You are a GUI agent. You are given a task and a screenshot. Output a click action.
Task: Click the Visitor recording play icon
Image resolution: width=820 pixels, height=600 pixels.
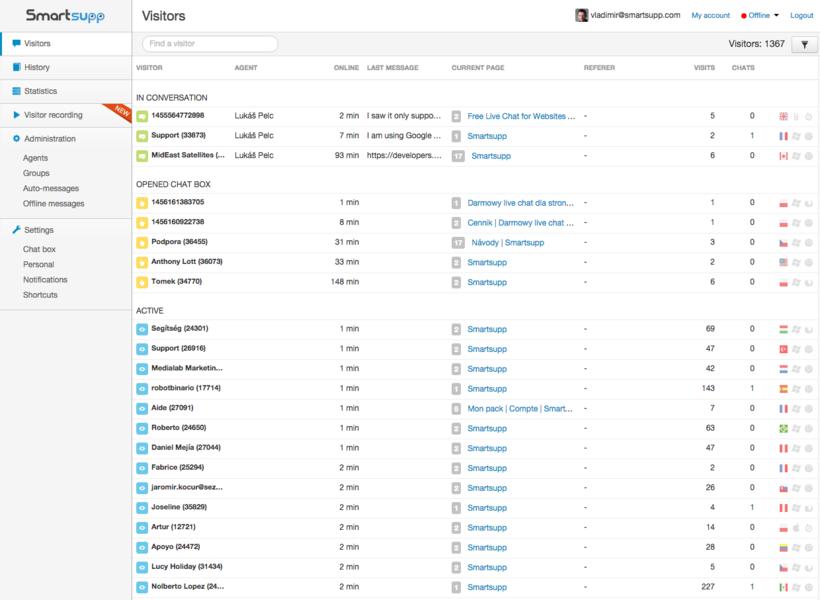(16, 115)
